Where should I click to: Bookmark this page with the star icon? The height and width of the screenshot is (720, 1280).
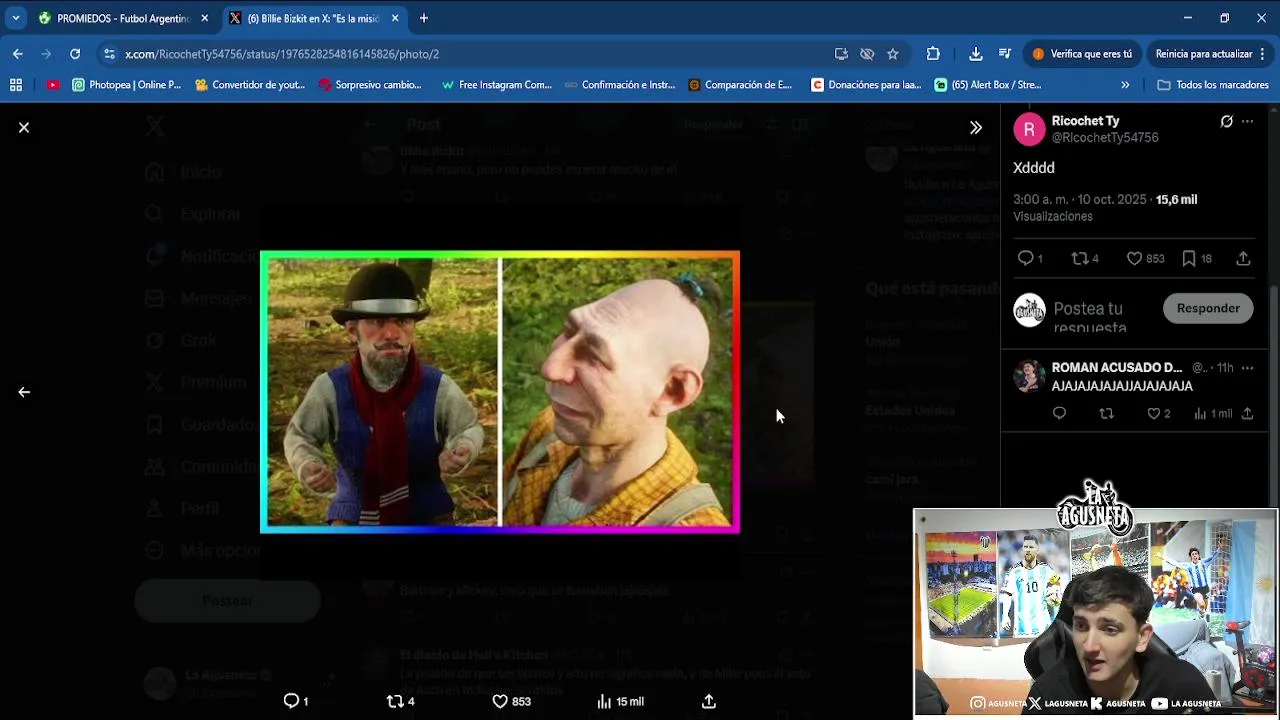[x=893, y=54]
